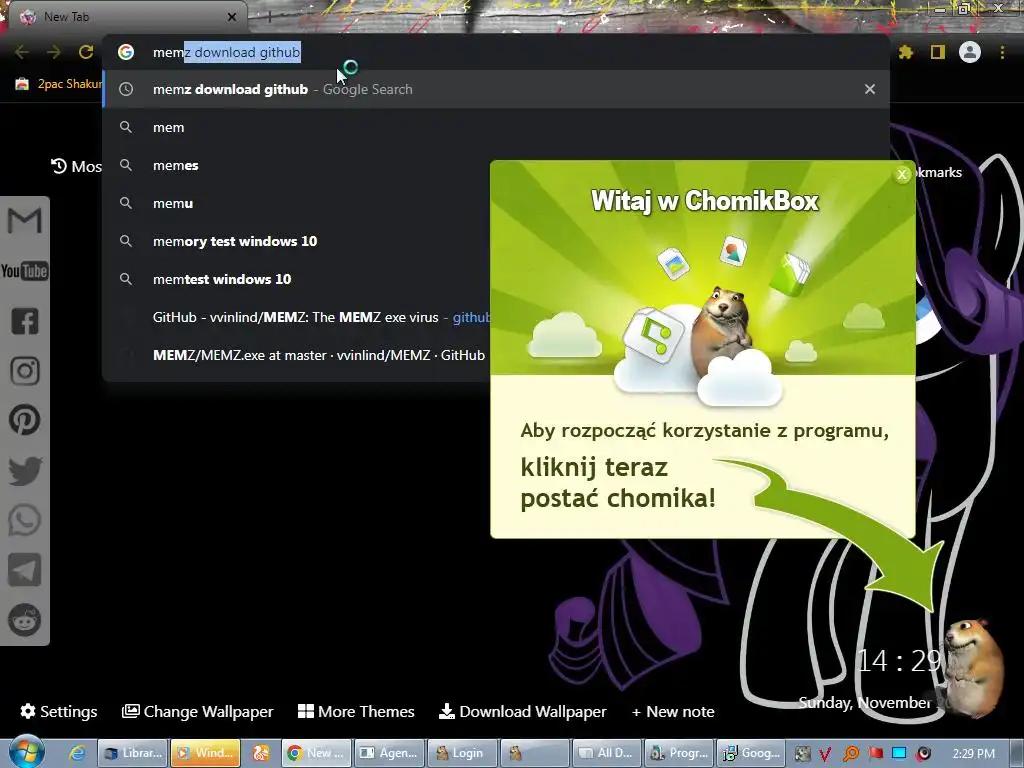
Task: Open the Action Center flag tray icon
Action: click(875, 754)
